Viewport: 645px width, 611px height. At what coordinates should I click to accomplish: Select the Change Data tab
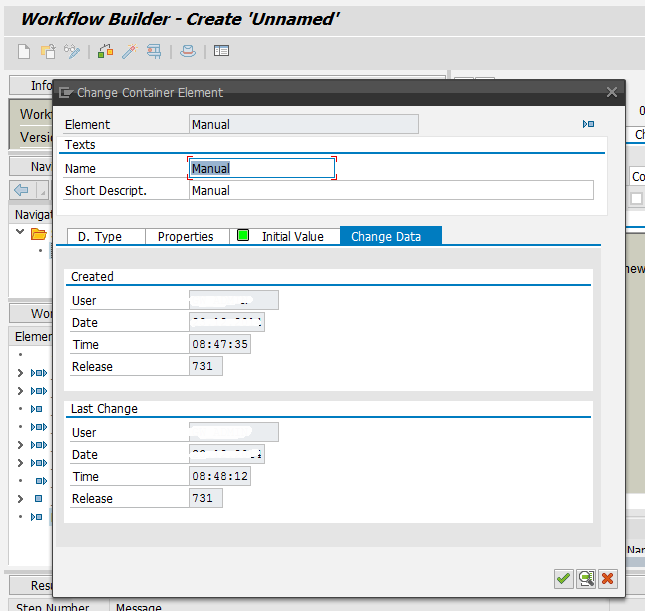coord(386,236)
